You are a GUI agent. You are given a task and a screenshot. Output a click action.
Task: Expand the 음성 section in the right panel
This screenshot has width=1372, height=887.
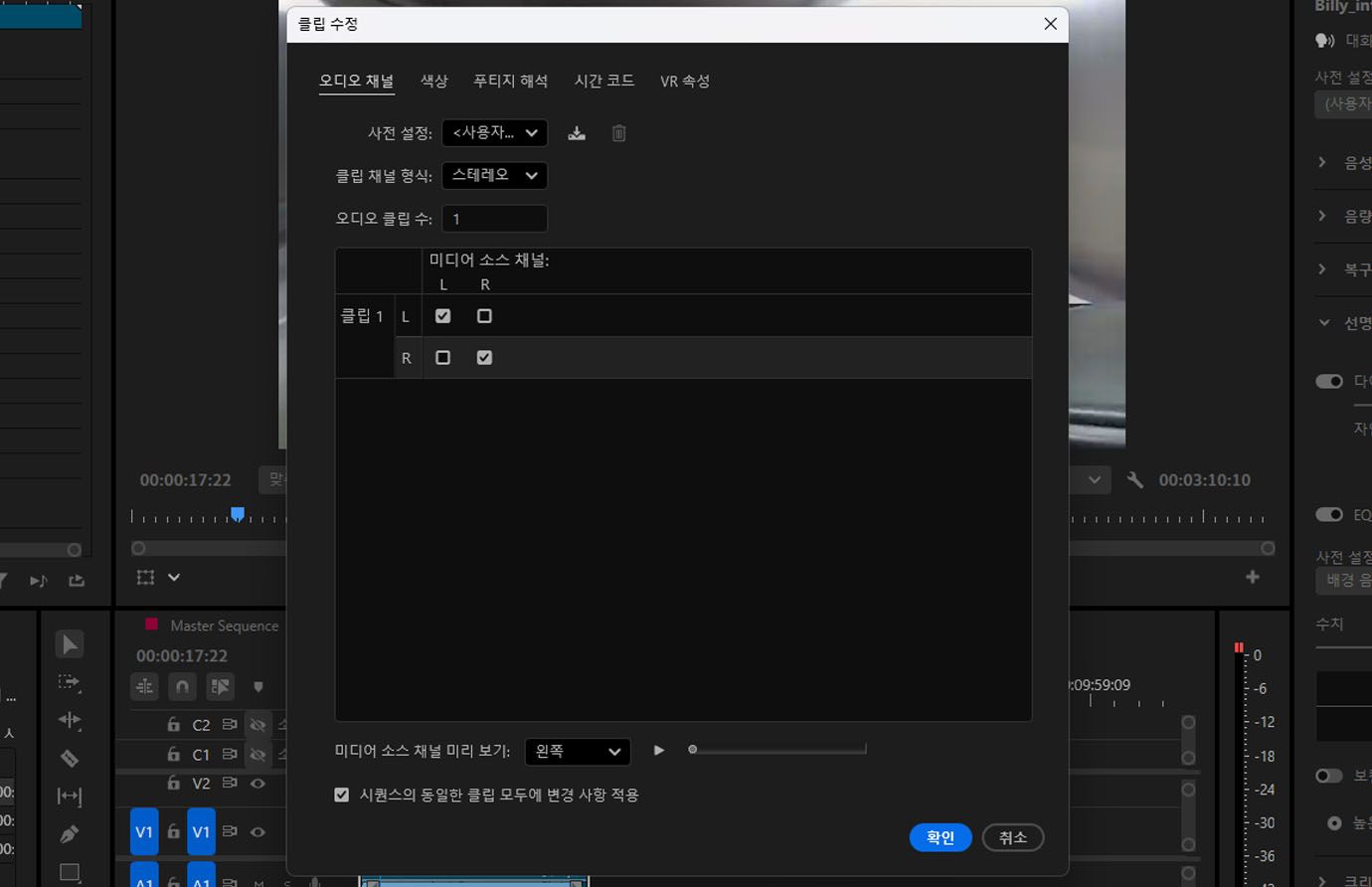pyautogui.click(x=1322, y=162)
